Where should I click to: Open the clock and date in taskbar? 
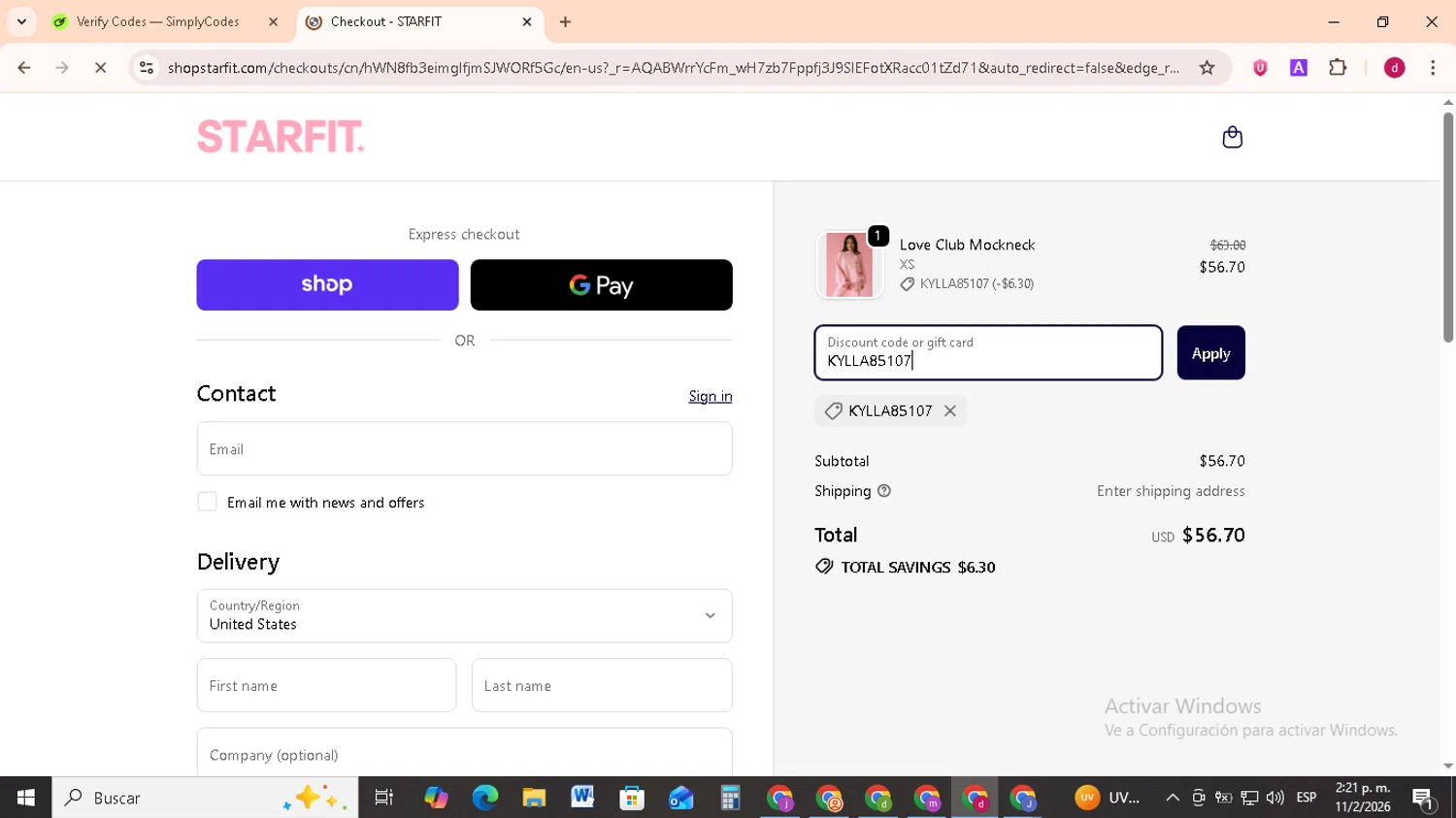[1362, 798]
